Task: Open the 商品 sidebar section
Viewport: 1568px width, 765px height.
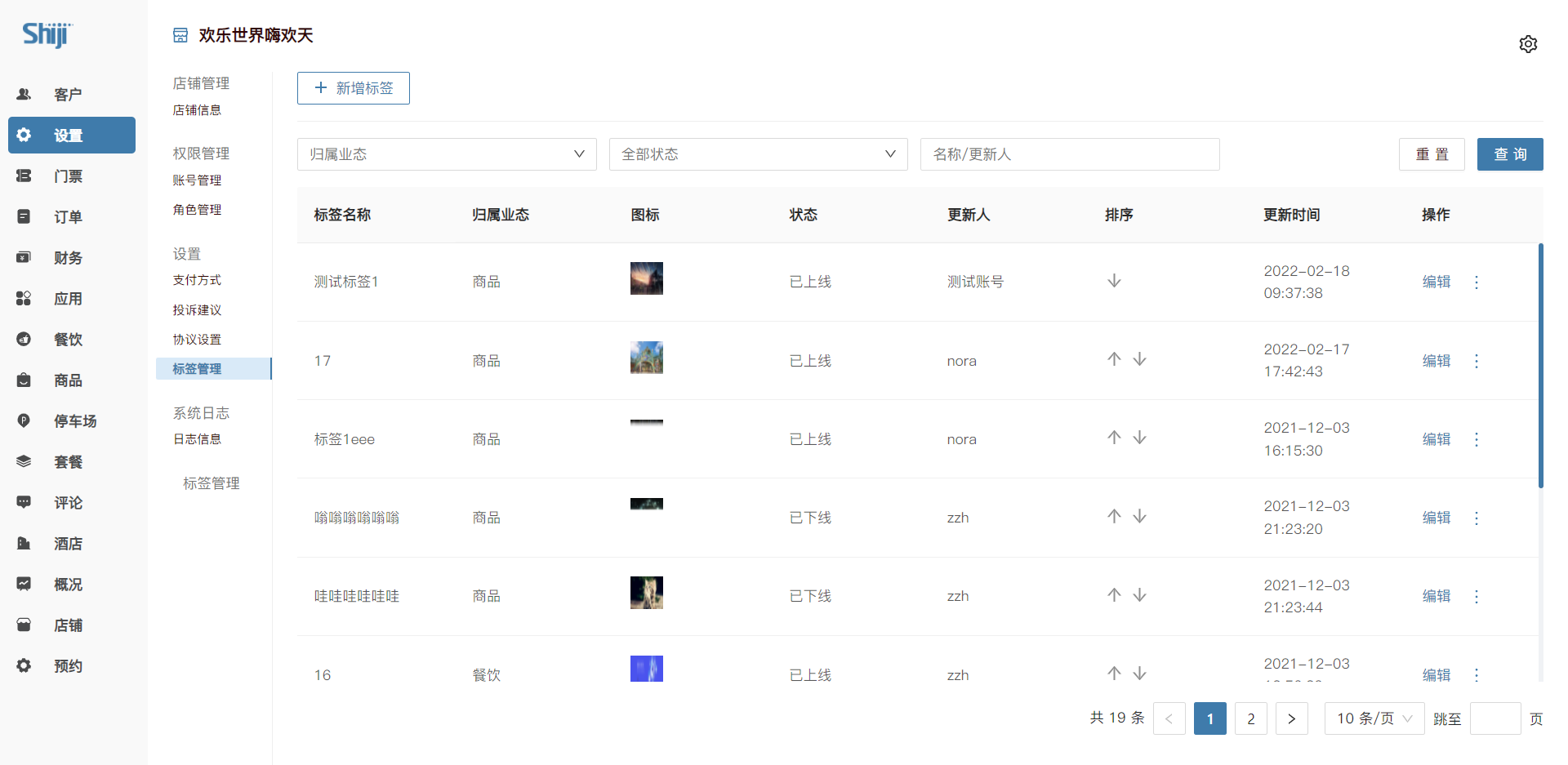Action: tap(72, 380)
